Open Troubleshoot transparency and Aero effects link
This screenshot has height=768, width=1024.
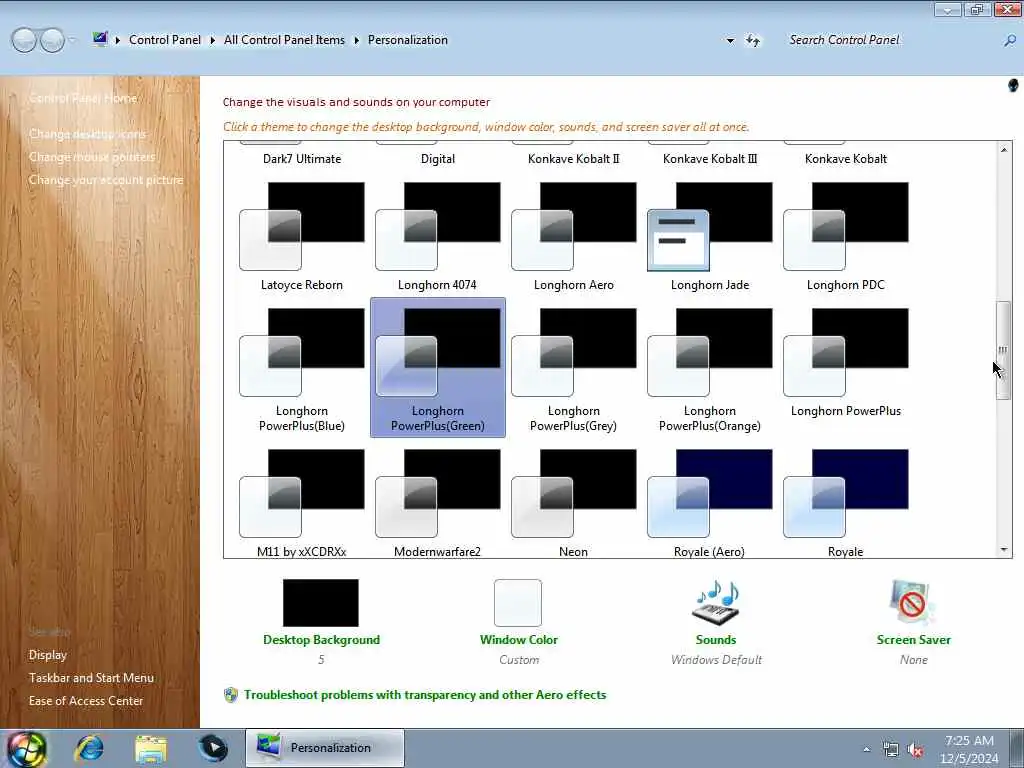[425, 695]
